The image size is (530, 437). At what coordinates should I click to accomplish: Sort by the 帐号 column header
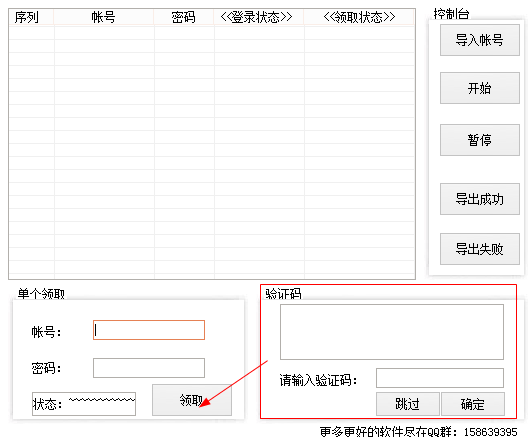pyautogui.click(x=103, y=17)
